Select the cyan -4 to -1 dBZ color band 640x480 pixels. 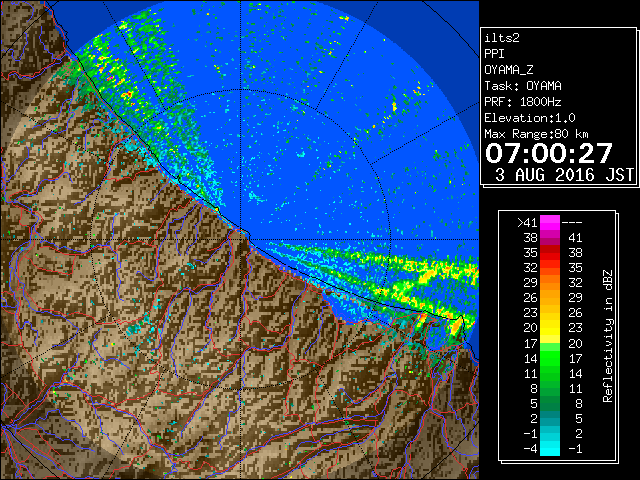pyautogui.click(x=550, y=448)
